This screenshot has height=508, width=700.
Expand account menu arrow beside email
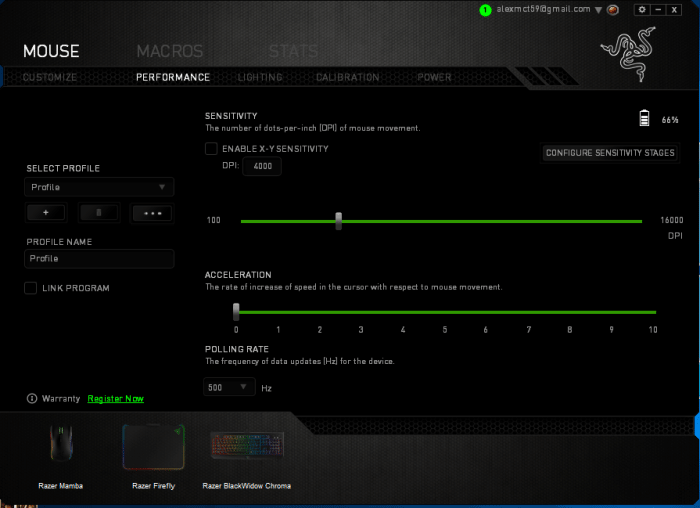598,10
